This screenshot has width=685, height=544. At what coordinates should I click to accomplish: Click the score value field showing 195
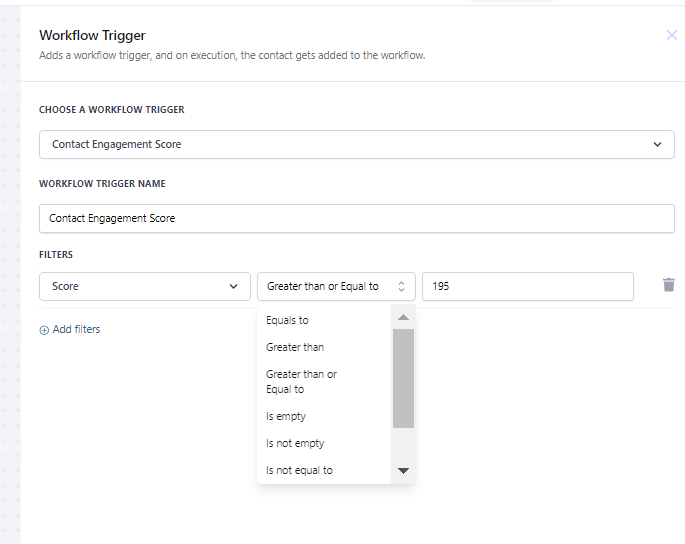527,286
